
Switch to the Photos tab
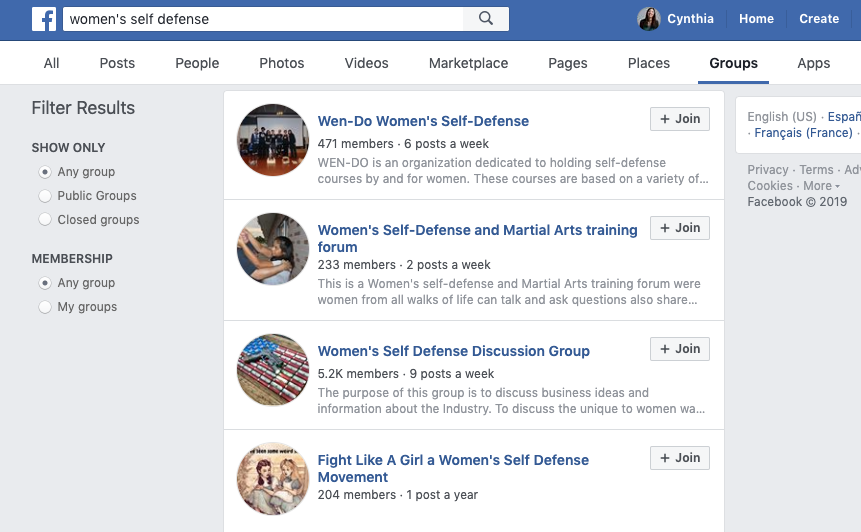tap(282, 63)
